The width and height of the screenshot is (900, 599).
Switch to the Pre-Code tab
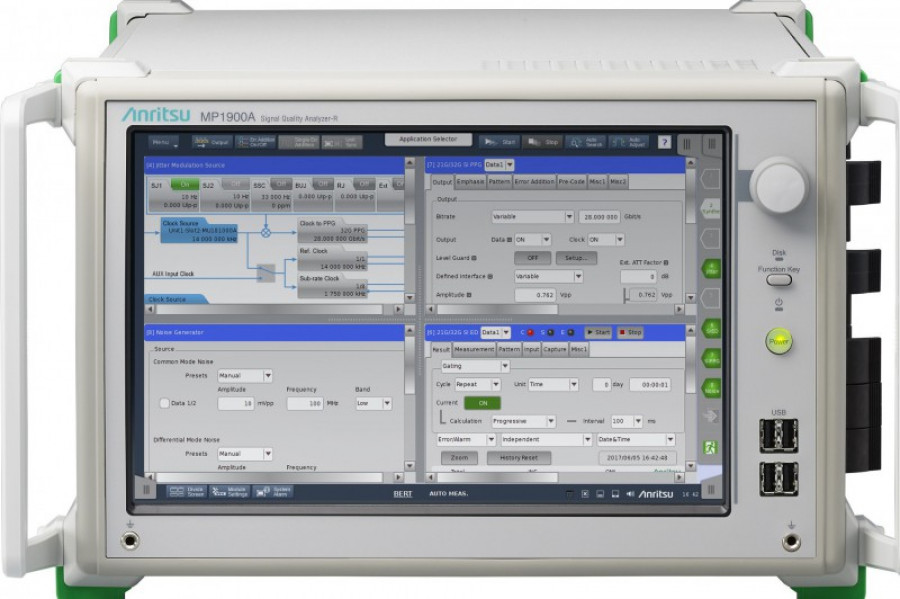571,182
